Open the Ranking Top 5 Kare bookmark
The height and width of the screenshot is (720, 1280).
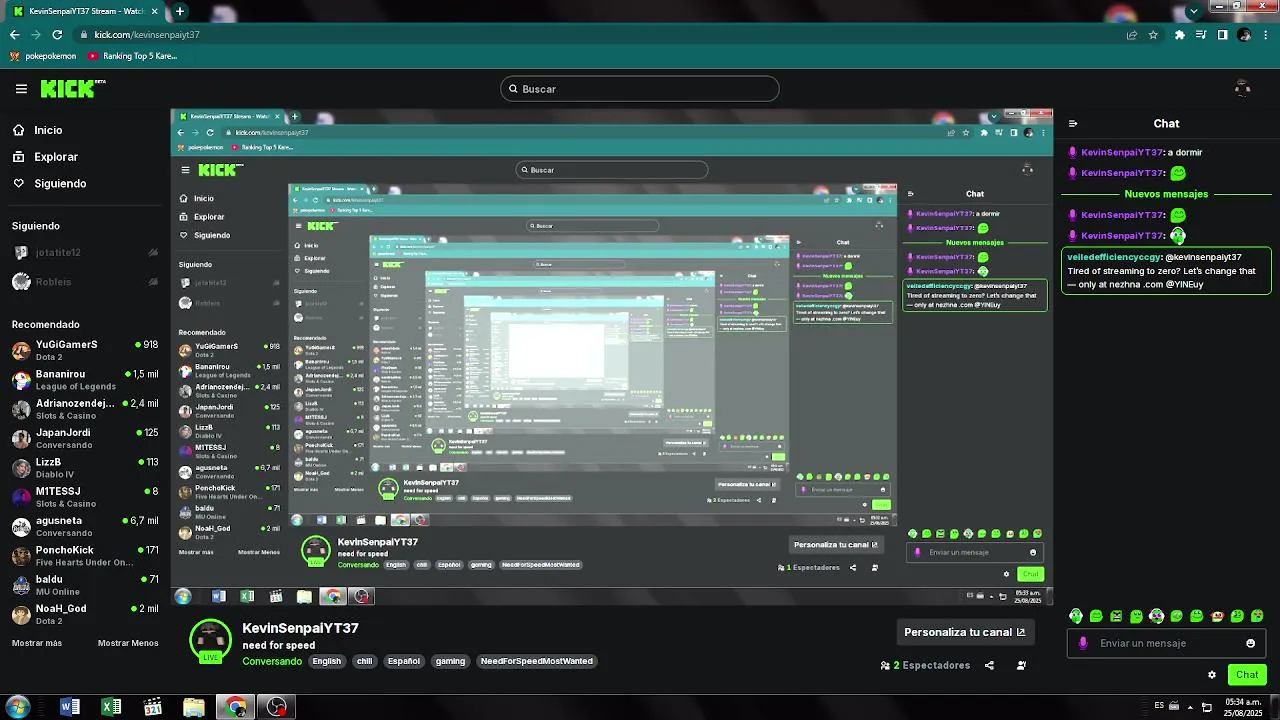[133, 56]
